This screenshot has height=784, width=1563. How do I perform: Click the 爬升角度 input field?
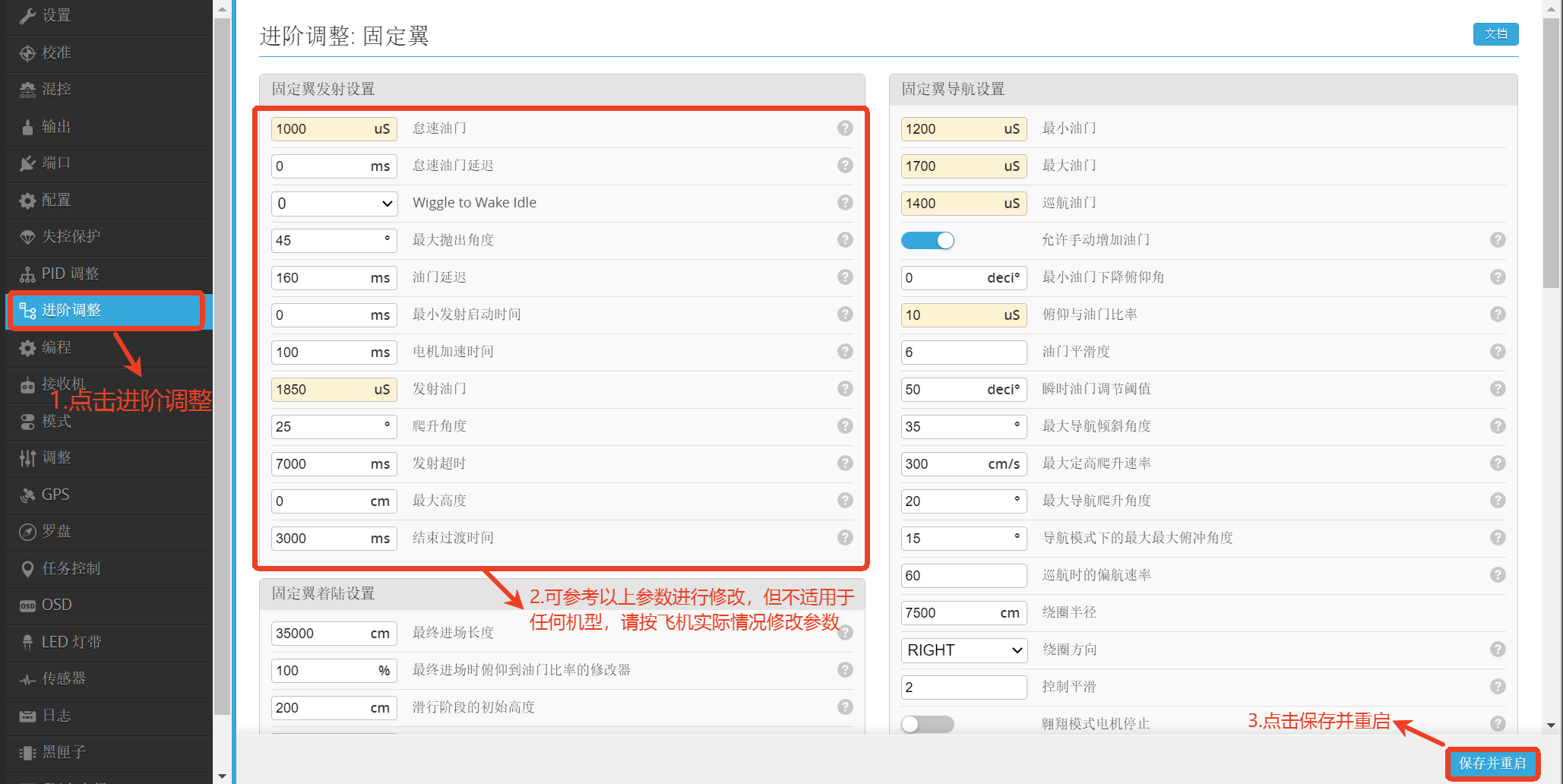click(x=334, y=427)
